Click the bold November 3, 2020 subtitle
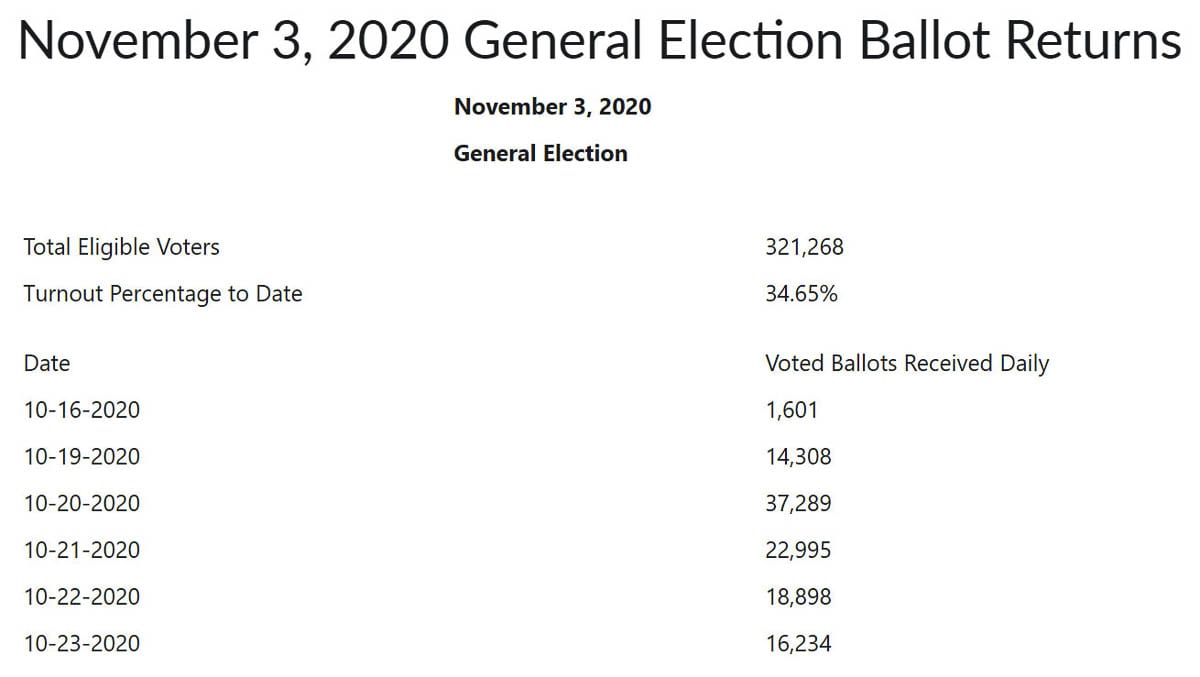1200x677 pixels. tap(552, 107)
